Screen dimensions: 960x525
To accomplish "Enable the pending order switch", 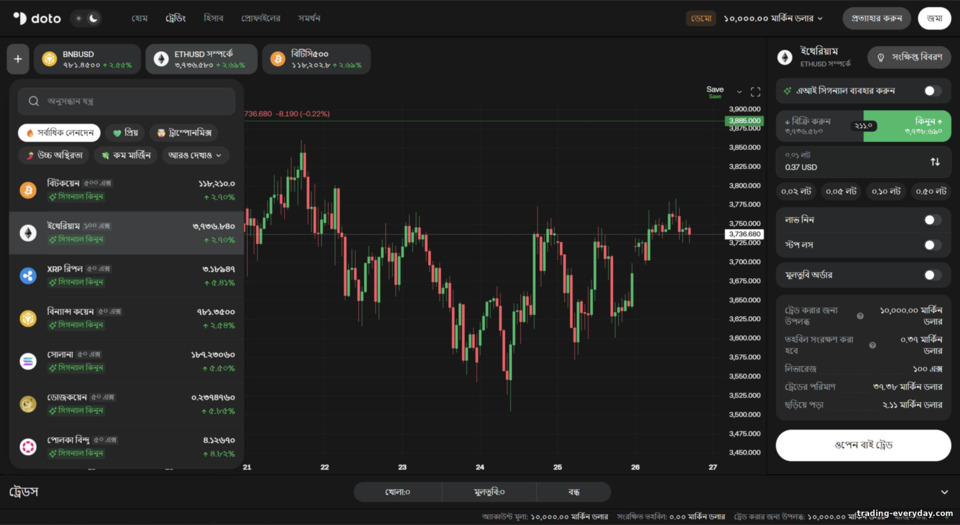I will (x=932, y=275).
